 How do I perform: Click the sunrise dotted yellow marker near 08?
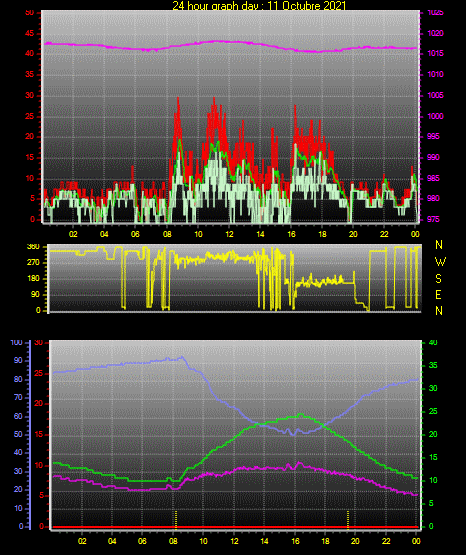(x=176, y=519)
